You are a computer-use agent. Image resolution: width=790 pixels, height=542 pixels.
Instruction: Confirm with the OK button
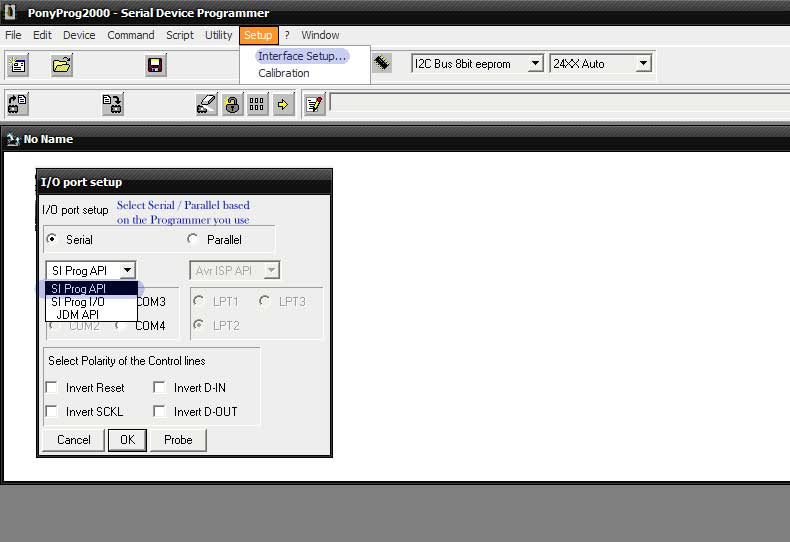pyautogui.click(x=127, y=440)
